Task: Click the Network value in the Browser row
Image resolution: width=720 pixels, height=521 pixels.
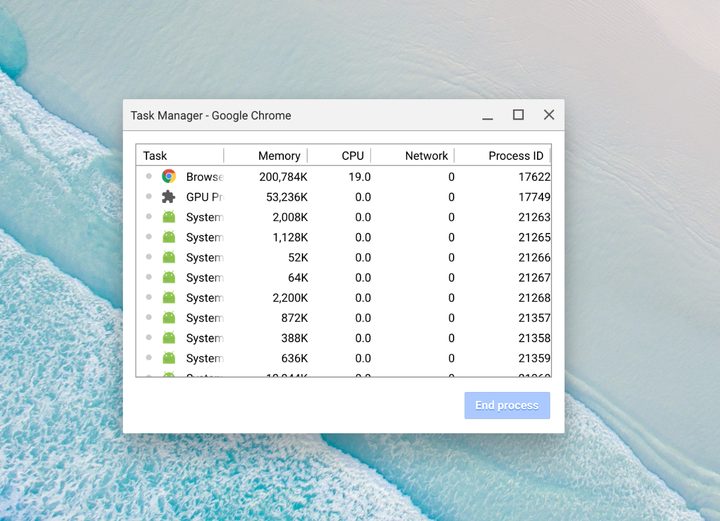Action: click(451, 177)
